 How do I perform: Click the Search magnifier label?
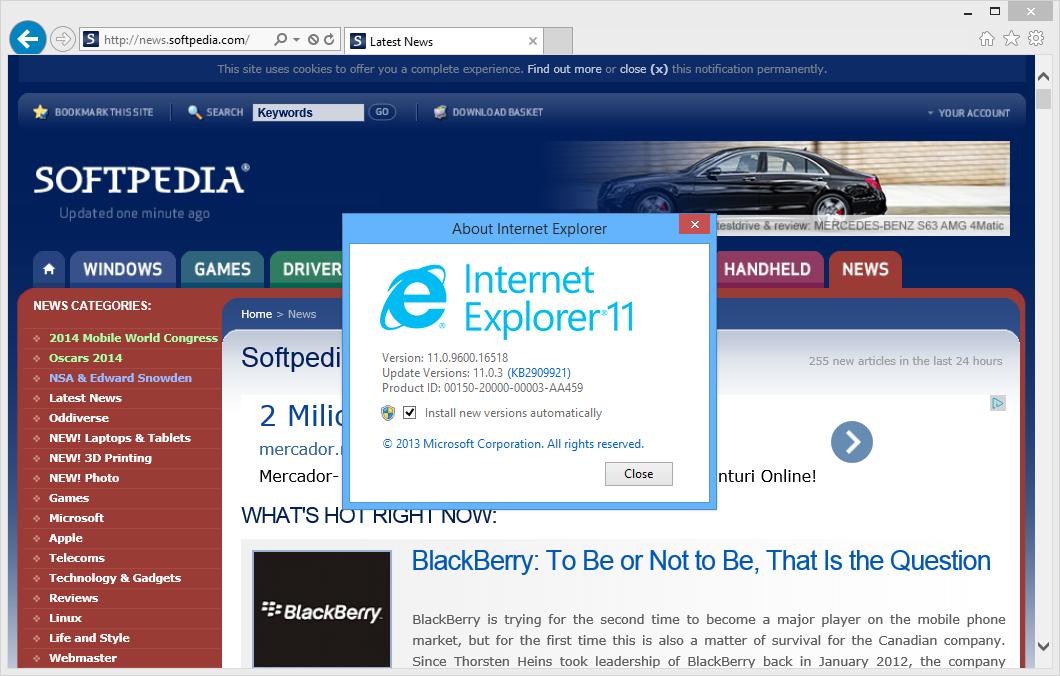click(216, 112)
